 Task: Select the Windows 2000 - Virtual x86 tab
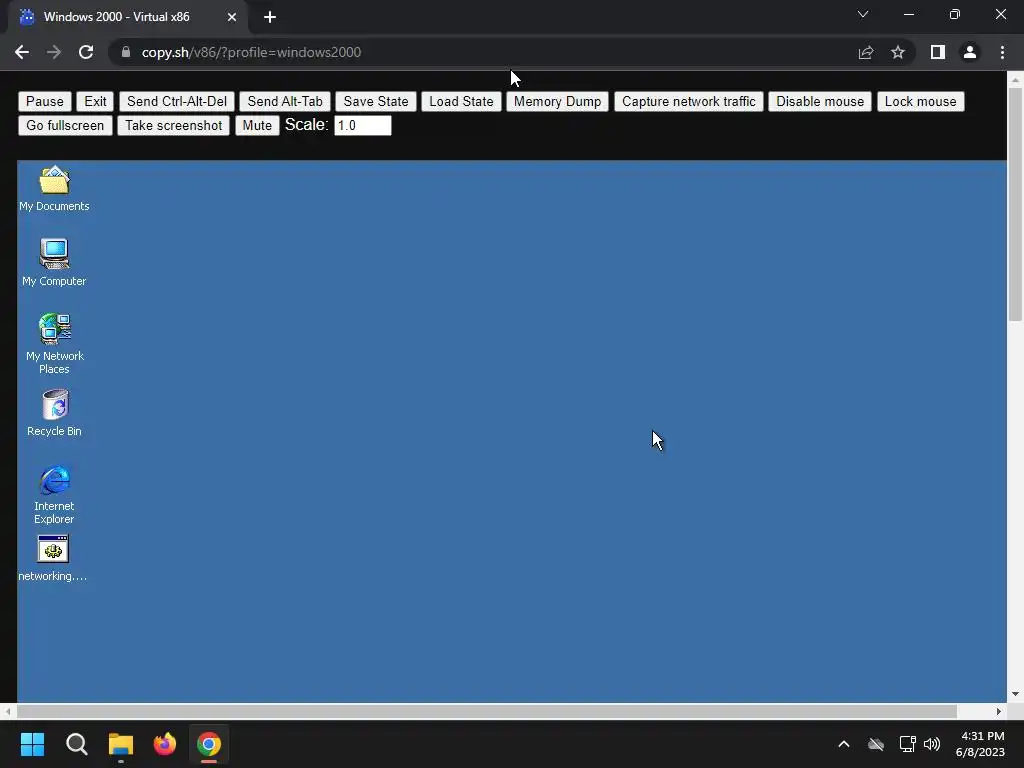coord(128,17)
